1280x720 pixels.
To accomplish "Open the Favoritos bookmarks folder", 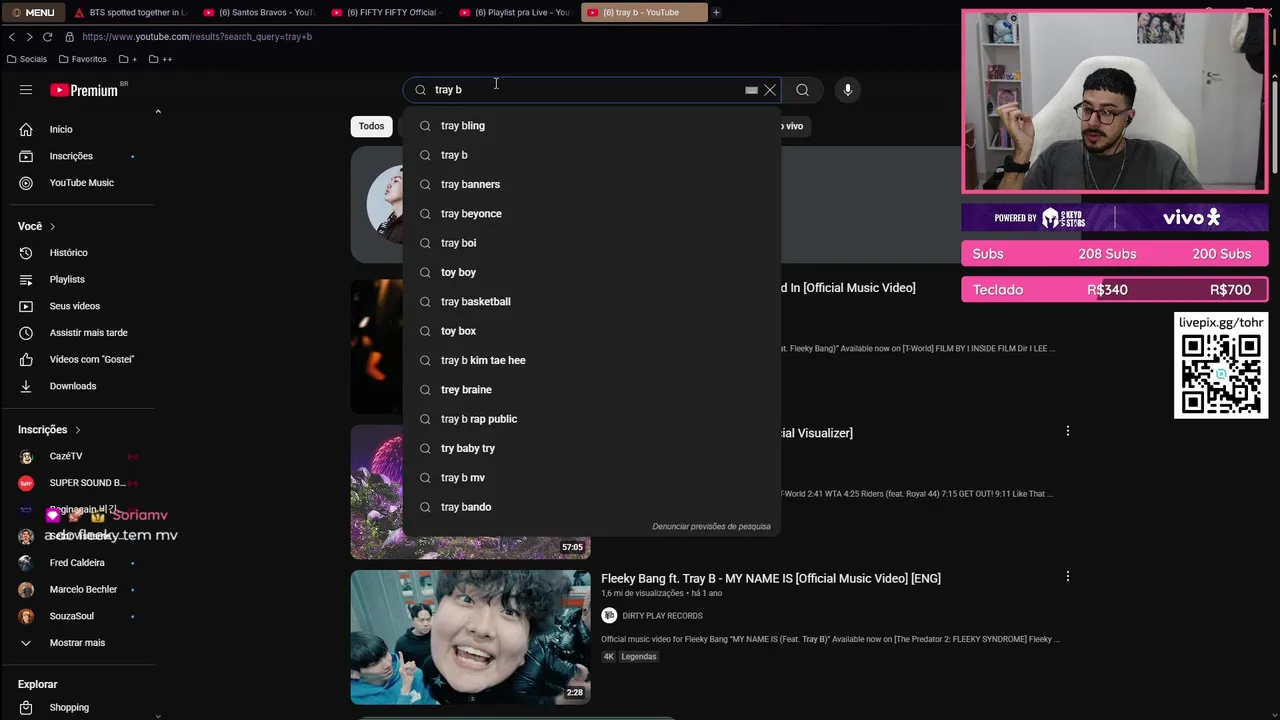I will pyautogui.click(x=84, y=59).
